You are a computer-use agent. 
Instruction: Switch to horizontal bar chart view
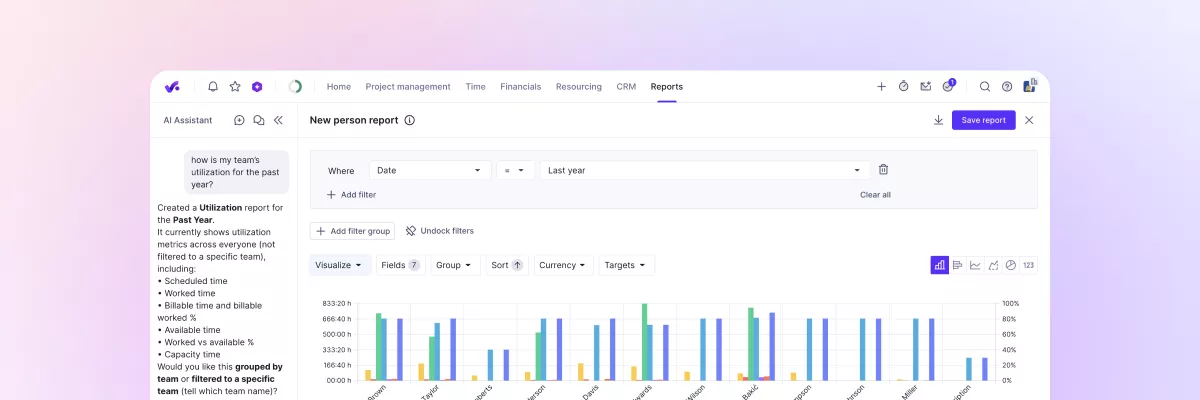coord(957,265)
